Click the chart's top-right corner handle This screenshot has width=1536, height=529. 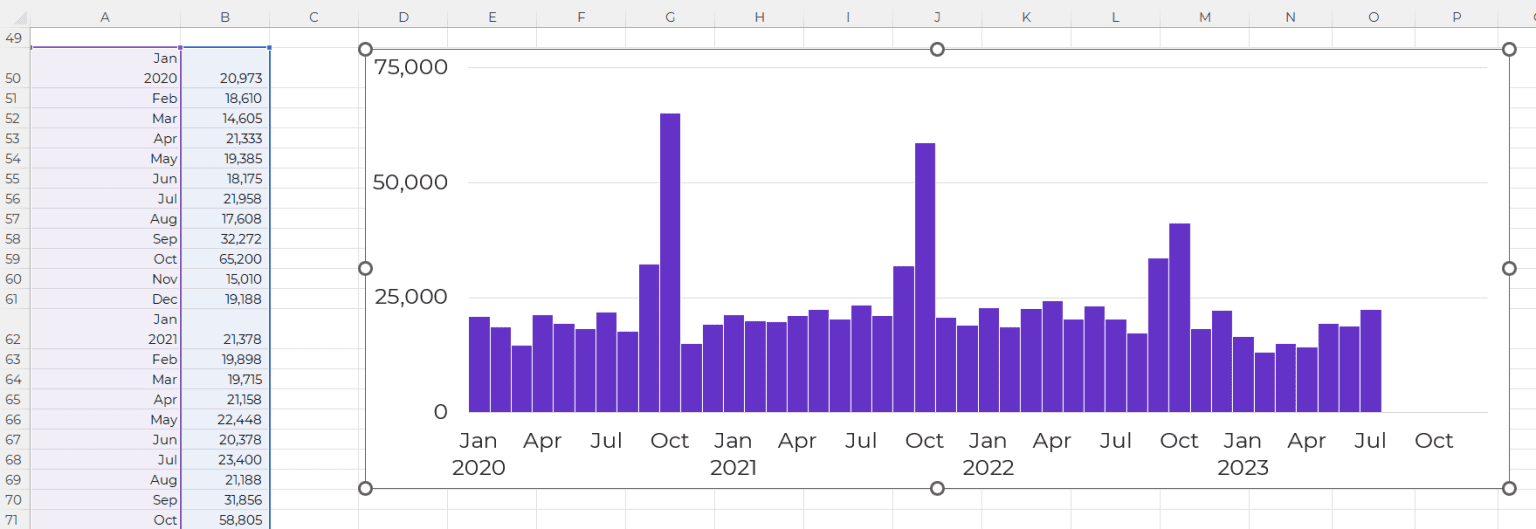point(1509,49)
